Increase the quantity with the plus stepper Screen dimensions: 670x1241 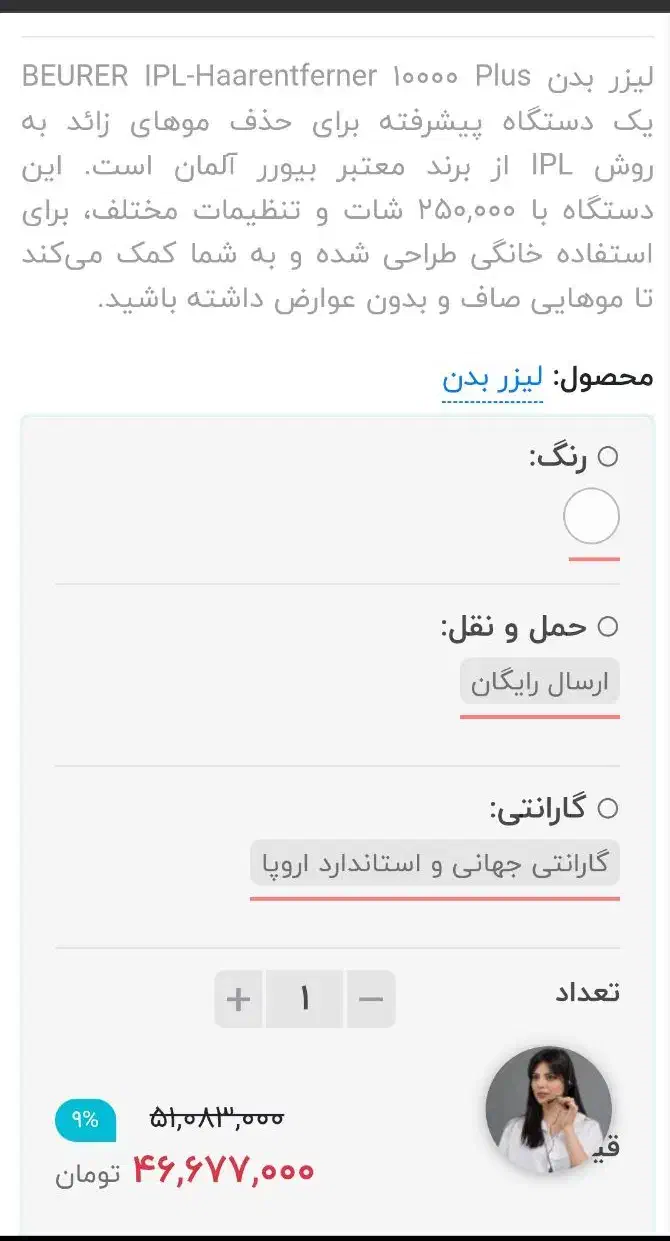click(x=237, y=998)
